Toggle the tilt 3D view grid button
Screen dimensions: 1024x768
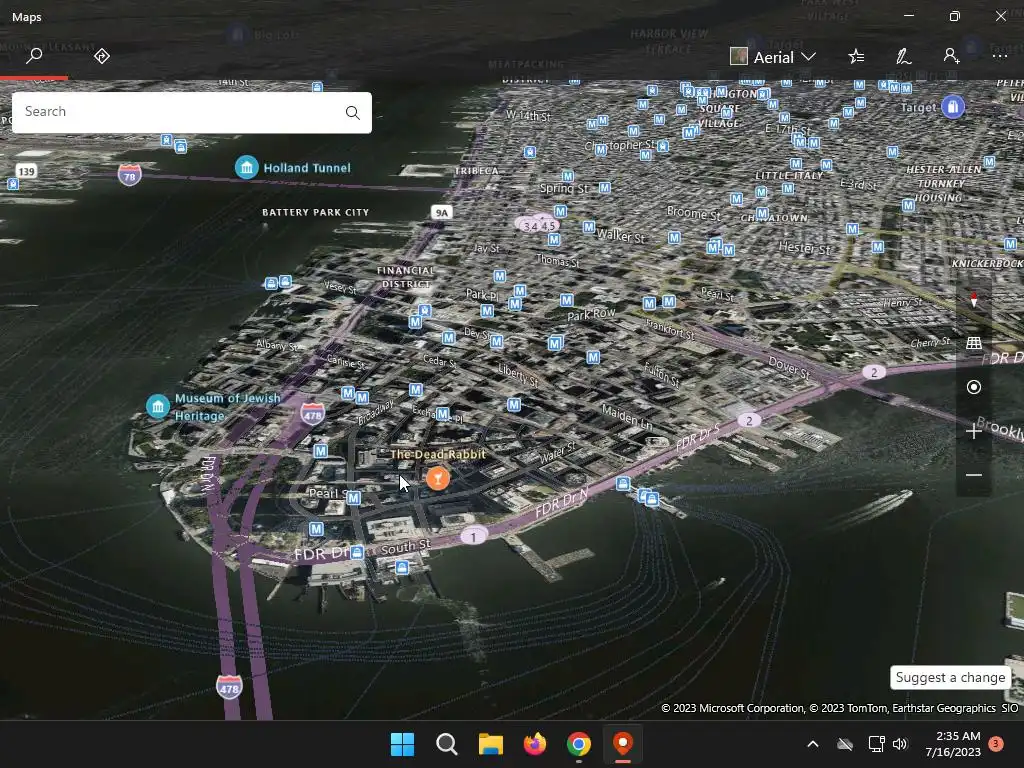[x=974, y=343]
